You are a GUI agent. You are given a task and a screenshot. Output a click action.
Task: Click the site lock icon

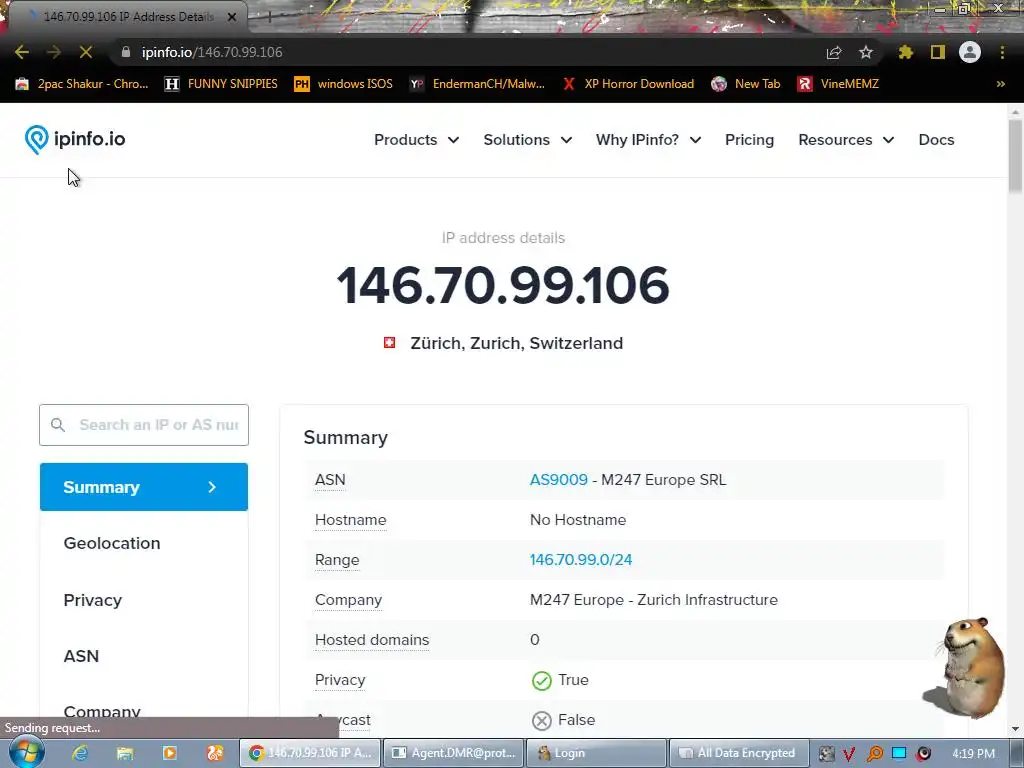point(125,52)
